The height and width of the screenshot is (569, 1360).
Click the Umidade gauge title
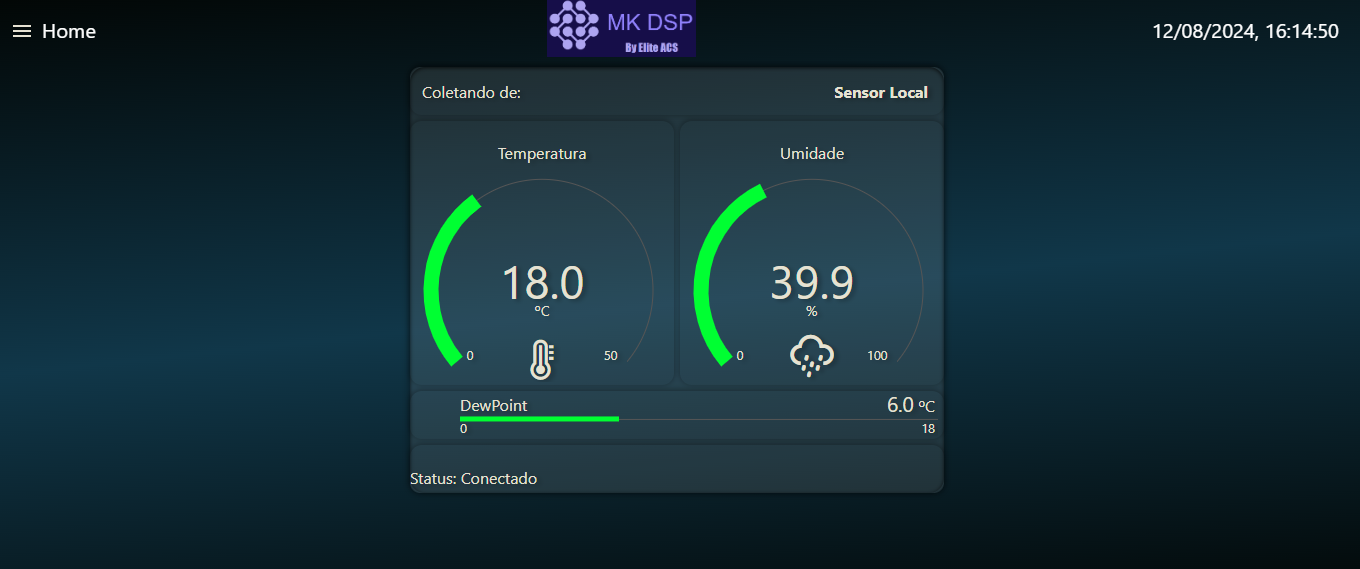tap(812, 154)
